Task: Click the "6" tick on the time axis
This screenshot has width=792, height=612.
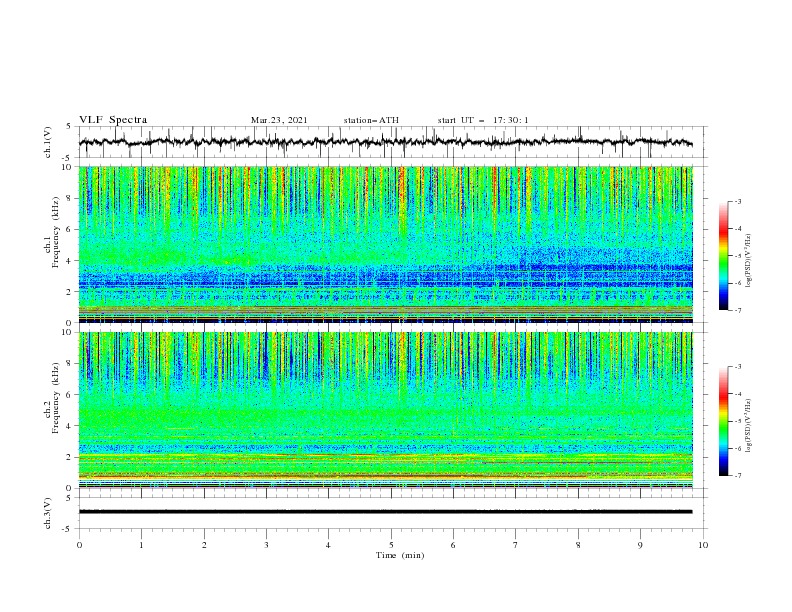Action: coord(453,545)
